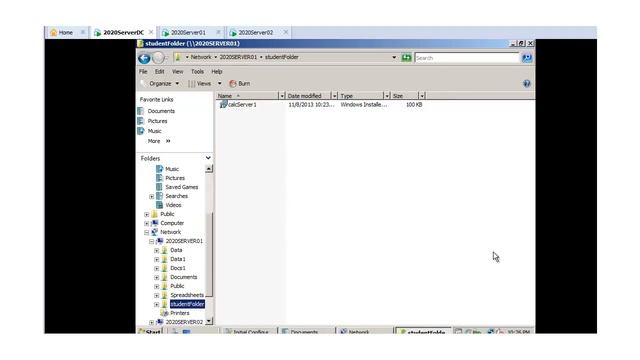Expand the studentFolder tree node

coord(156,304)
